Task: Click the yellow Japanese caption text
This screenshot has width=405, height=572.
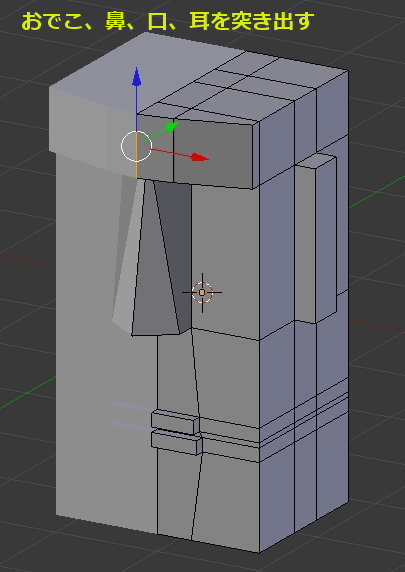Action: (167, 22)
